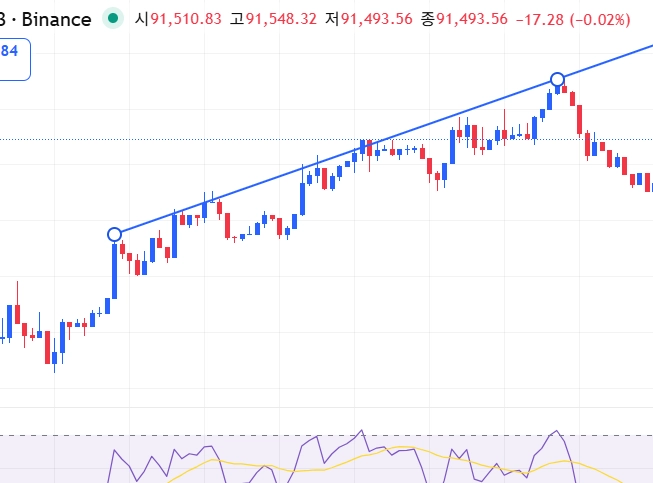Image resolution: width=653 pixels, height=483 pixels.
Task: Click the open price 91,510.83 value
Action: pos(186,19)
